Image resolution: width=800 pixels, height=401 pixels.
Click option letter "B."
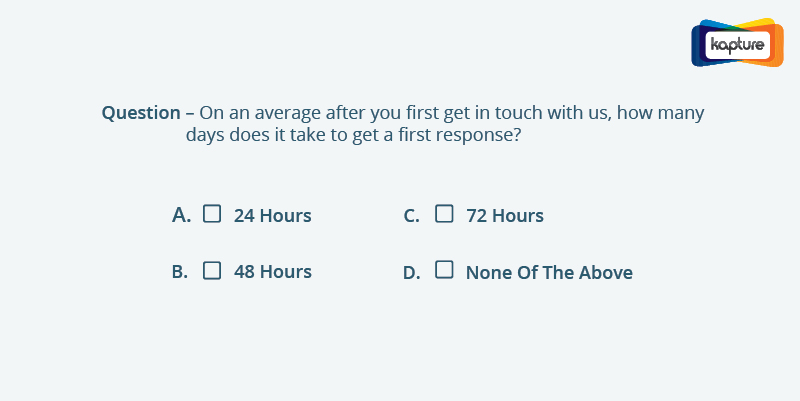point(180,272)
